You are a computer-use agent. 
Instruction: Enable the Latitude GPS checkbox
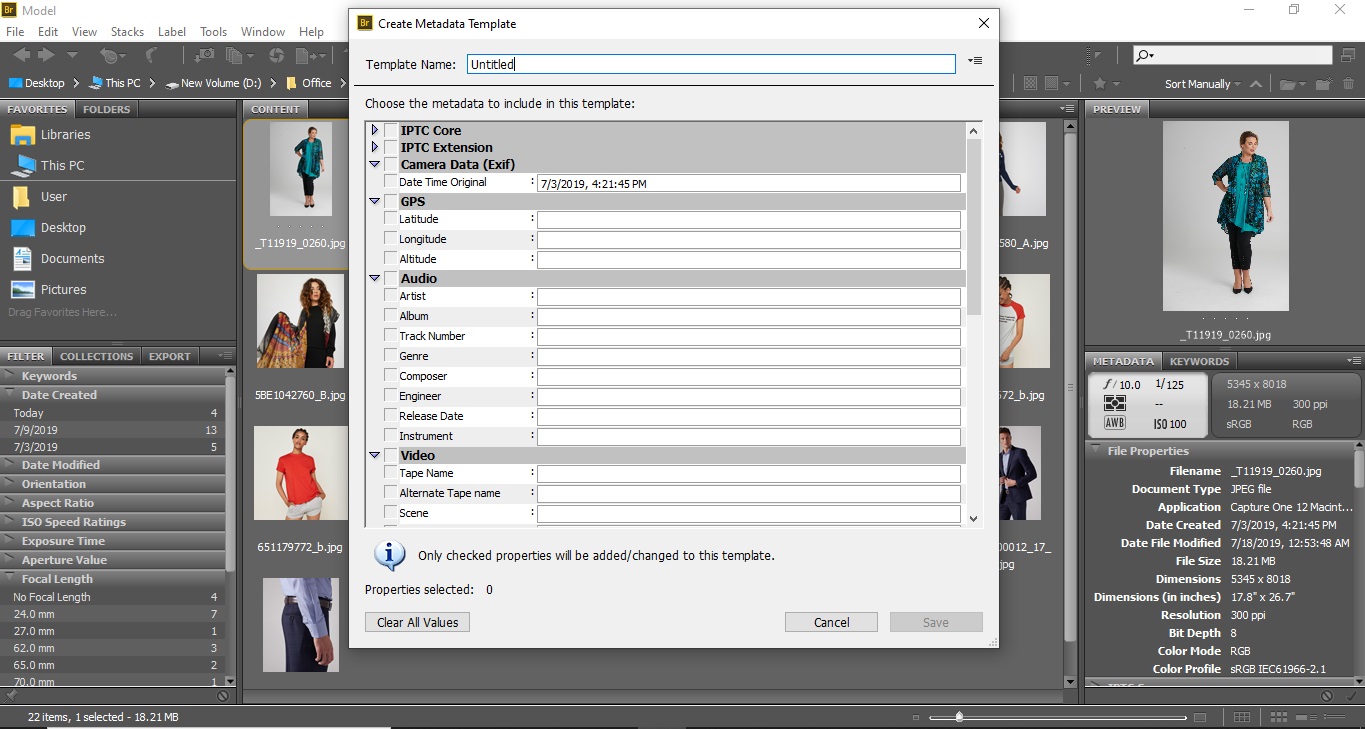(x=389, y=218)
